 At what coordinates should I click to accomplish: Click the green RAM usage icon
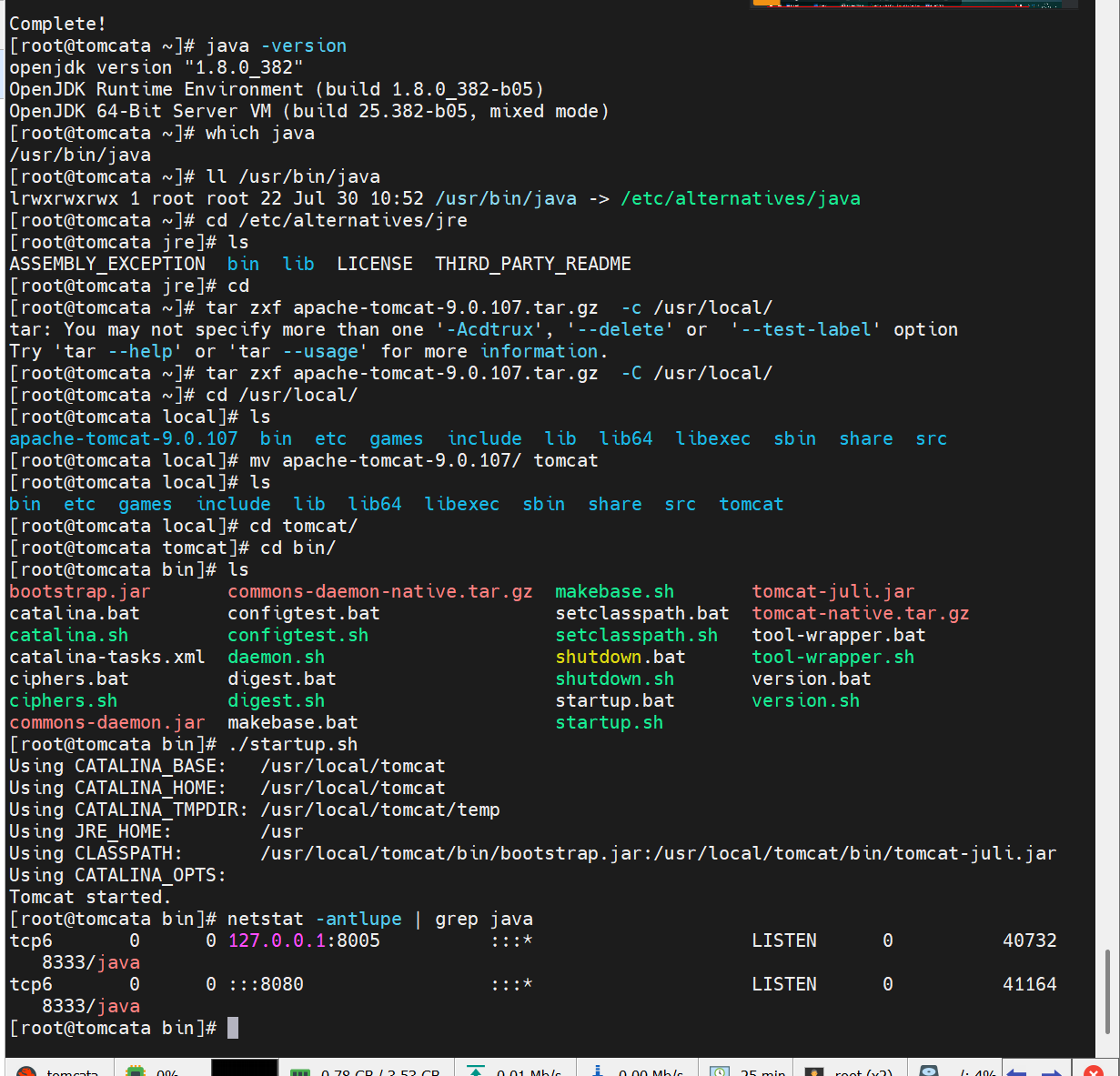[x=300, y=1073]
